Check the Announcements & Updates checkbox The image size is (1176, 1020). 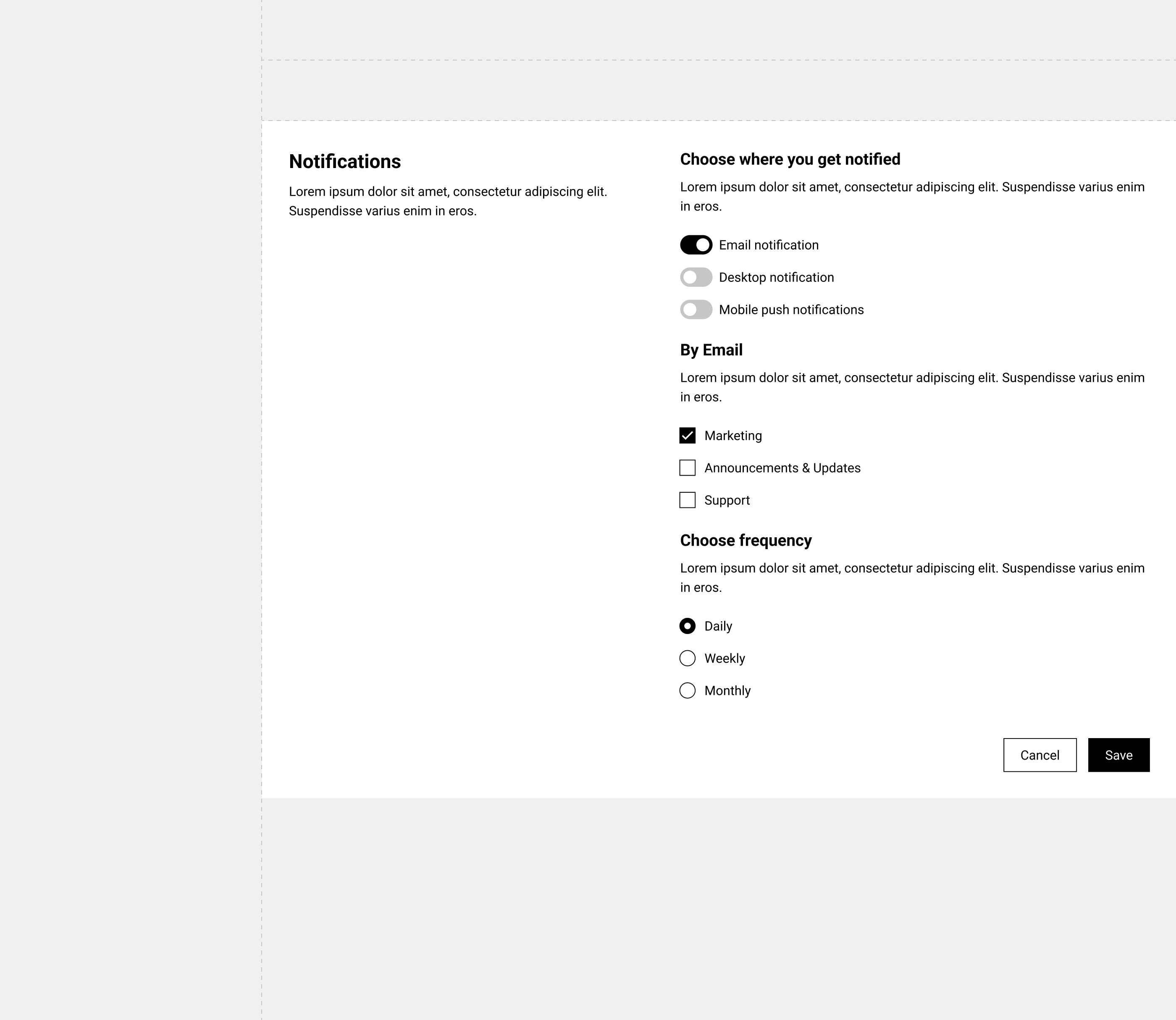click(687, 468)
